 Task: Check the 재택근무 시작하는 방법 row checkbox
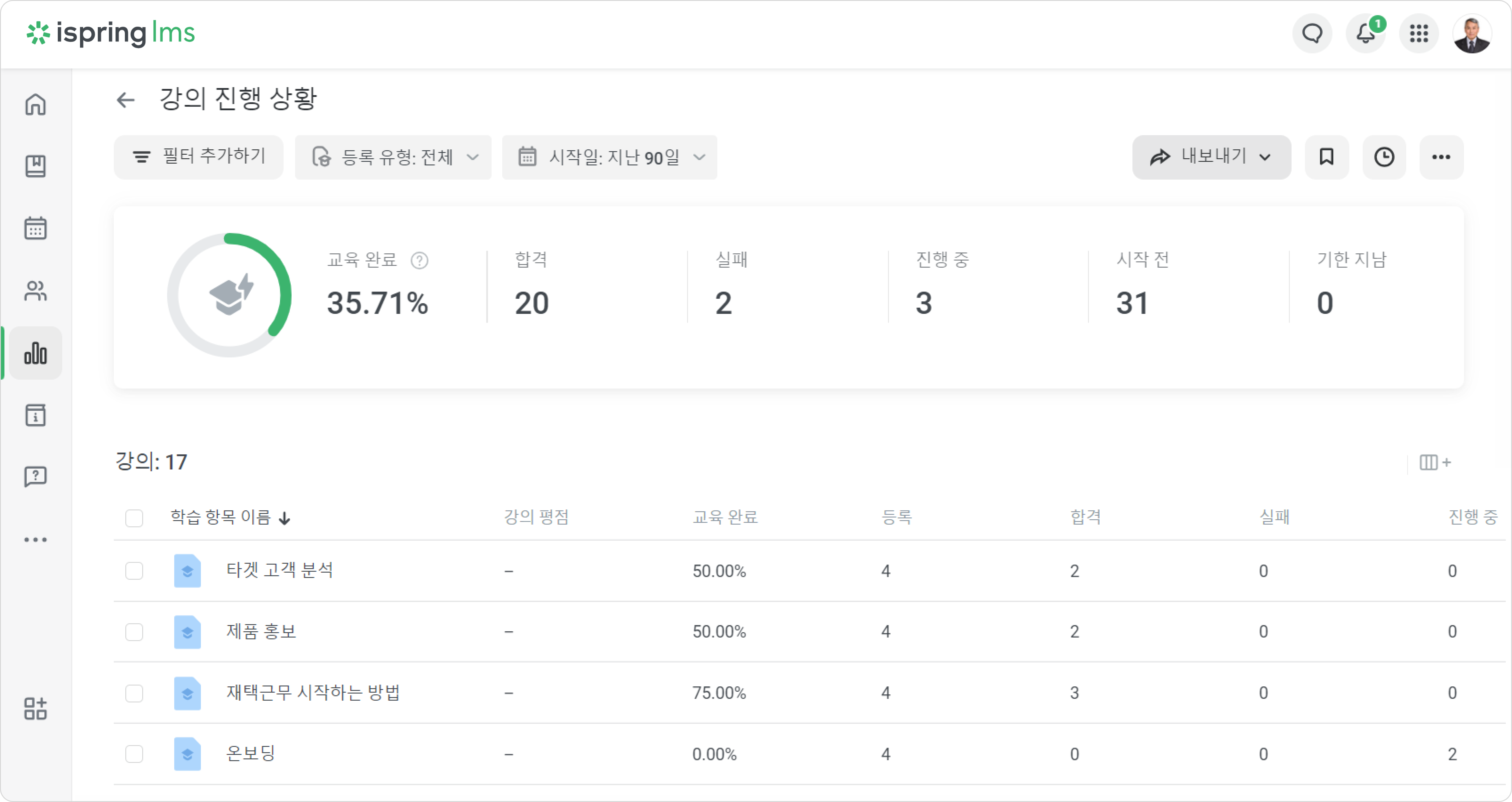click(134, 693)
